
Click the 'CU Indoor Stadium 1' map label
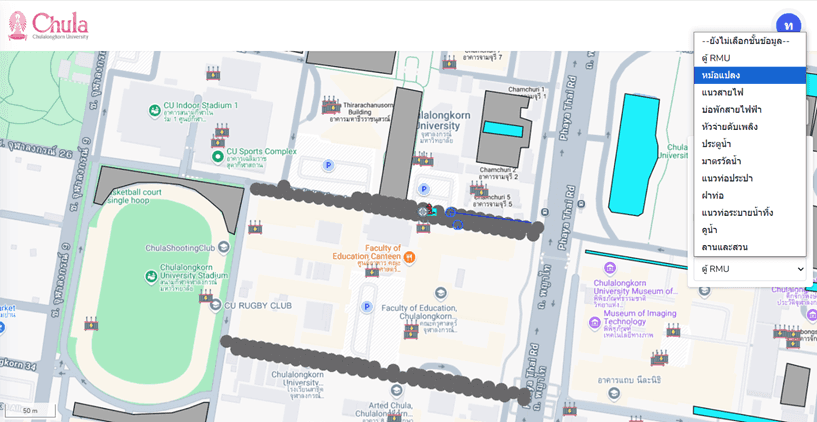point(201,105)
